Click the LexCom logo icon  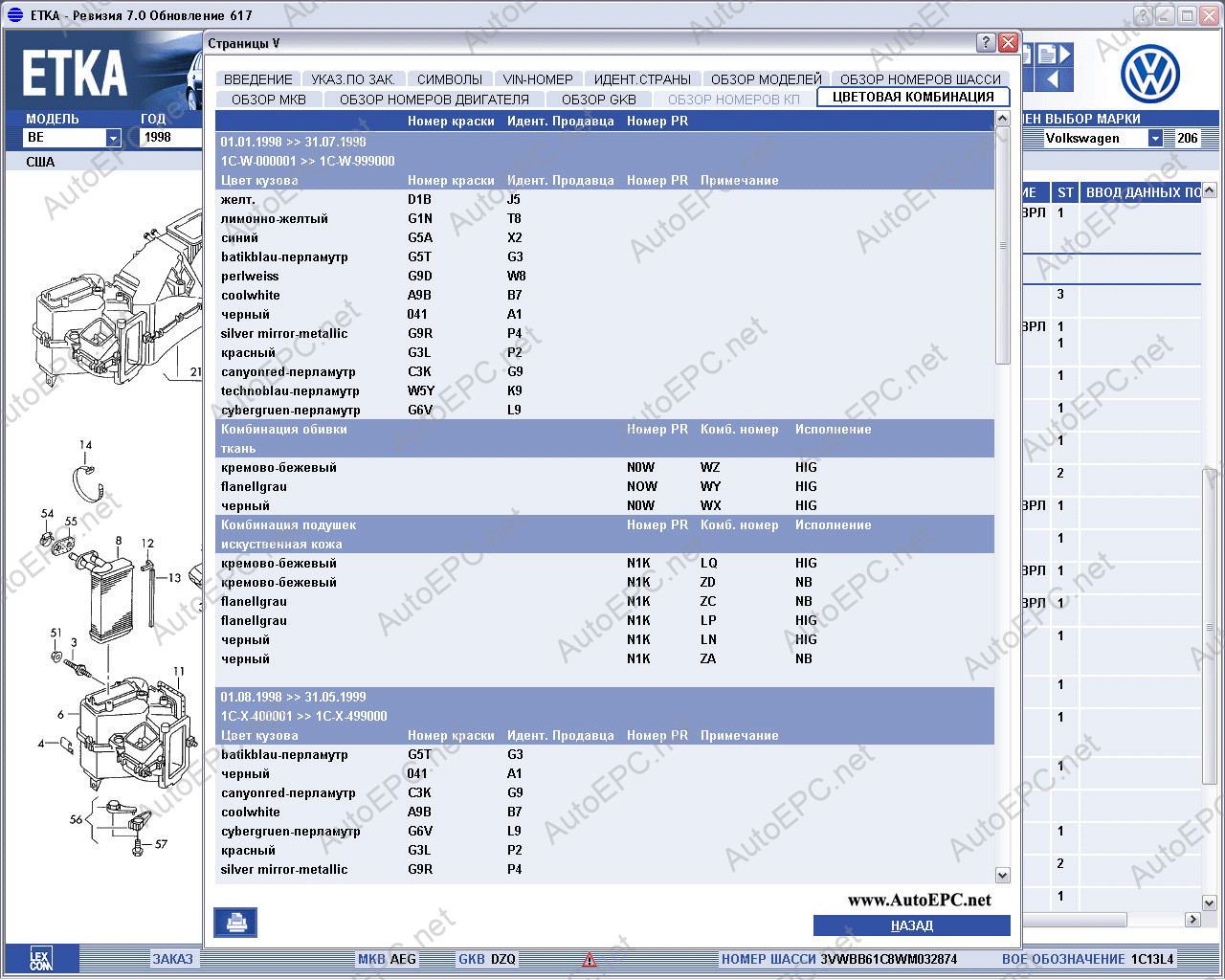click(x=40, y=958)
